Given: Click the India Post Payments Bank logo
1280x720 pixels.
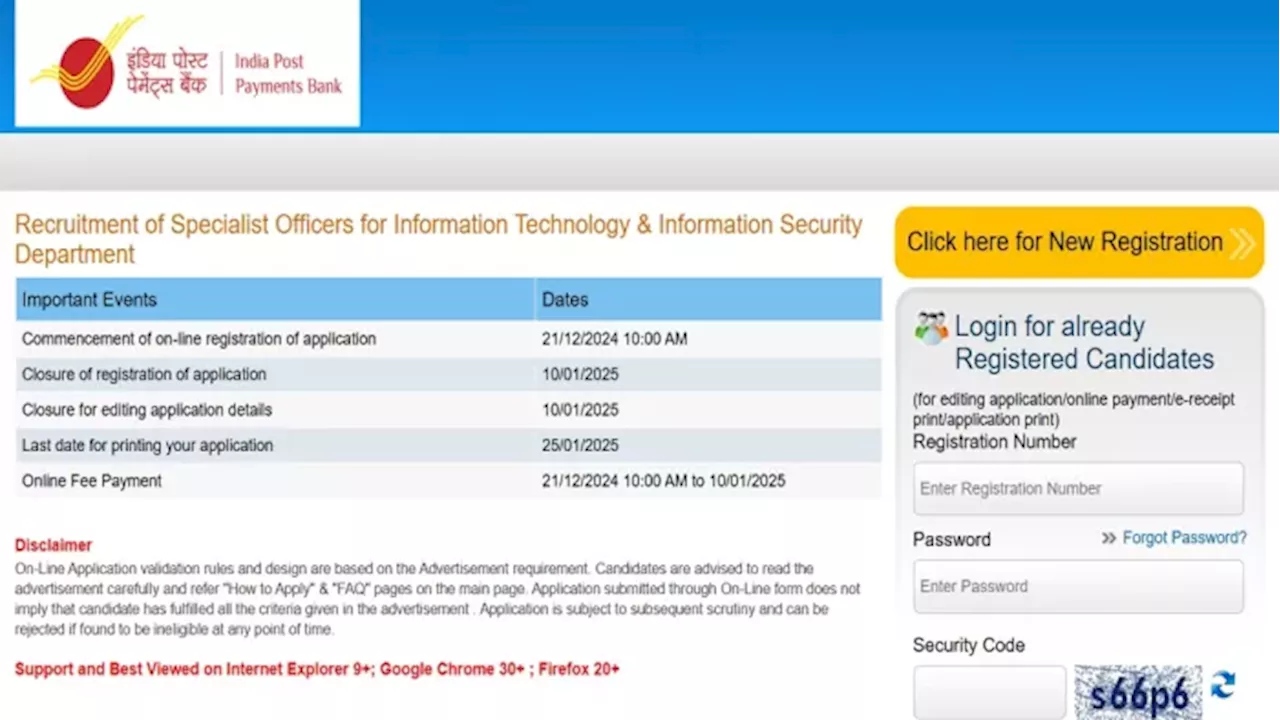Looking at the screenshot, I should click(x=187, y=62).
